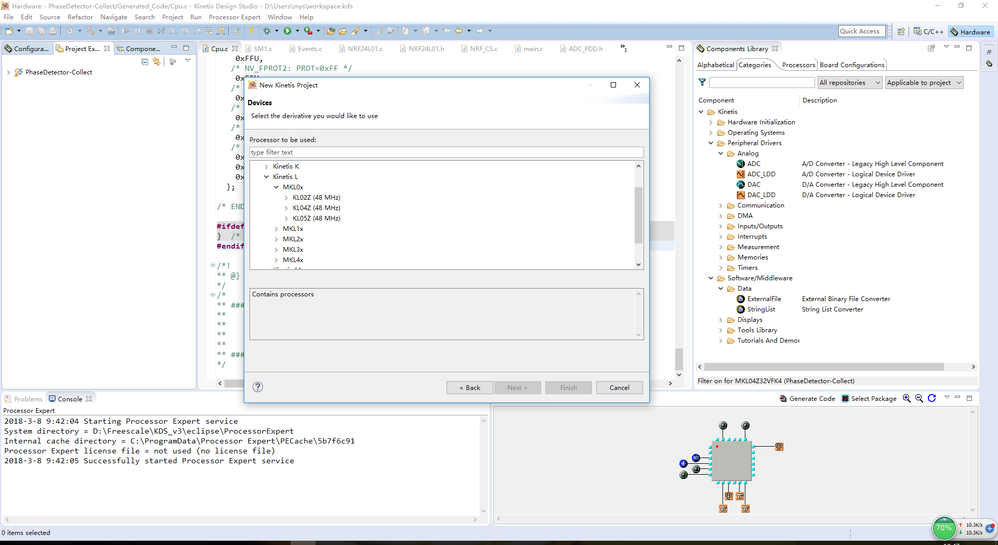
Task: Click the Quick Access search field
Action: click(861, 31)
